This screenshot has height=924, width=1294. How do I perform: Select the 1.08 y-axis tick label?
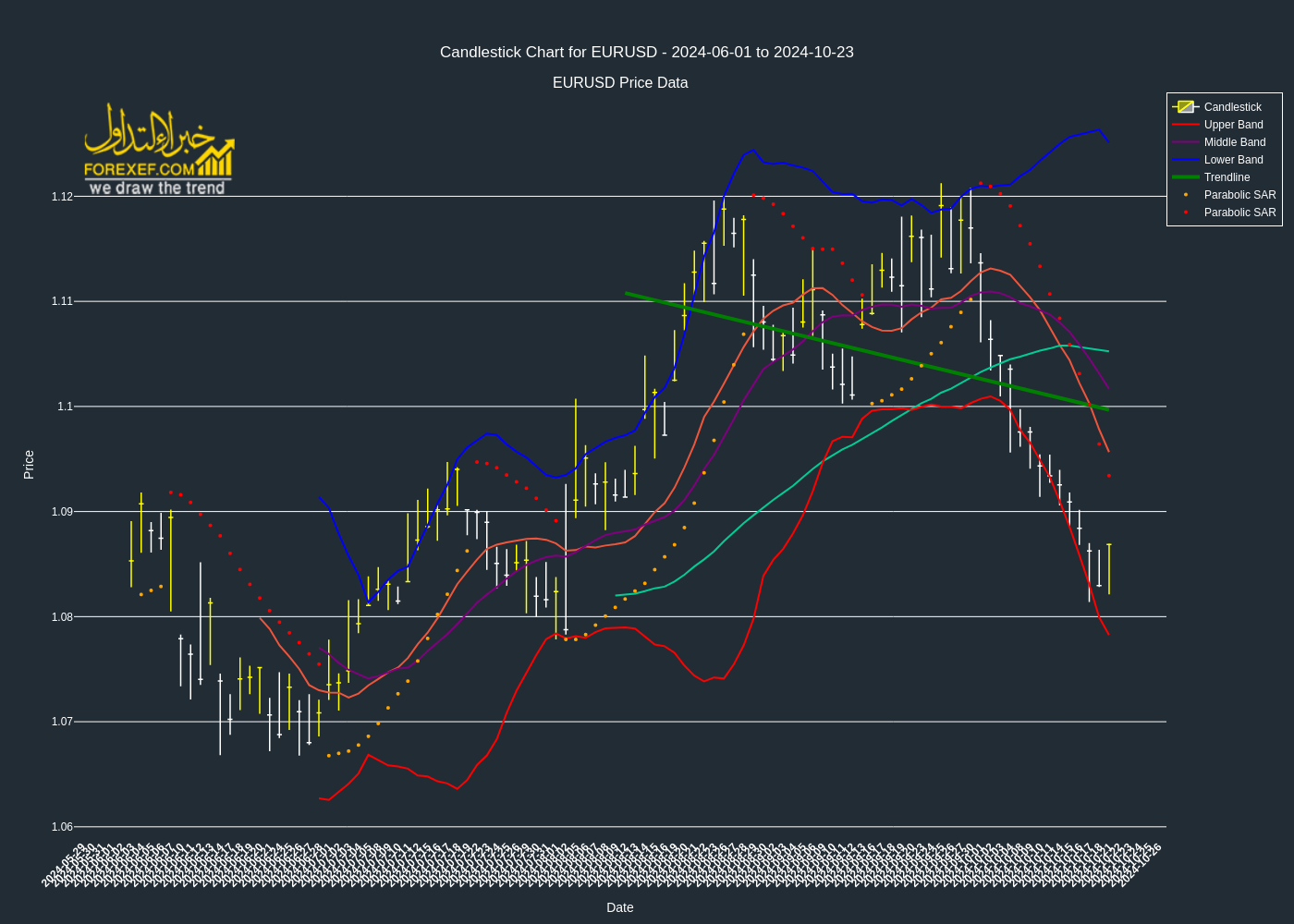tap(62, 617)
